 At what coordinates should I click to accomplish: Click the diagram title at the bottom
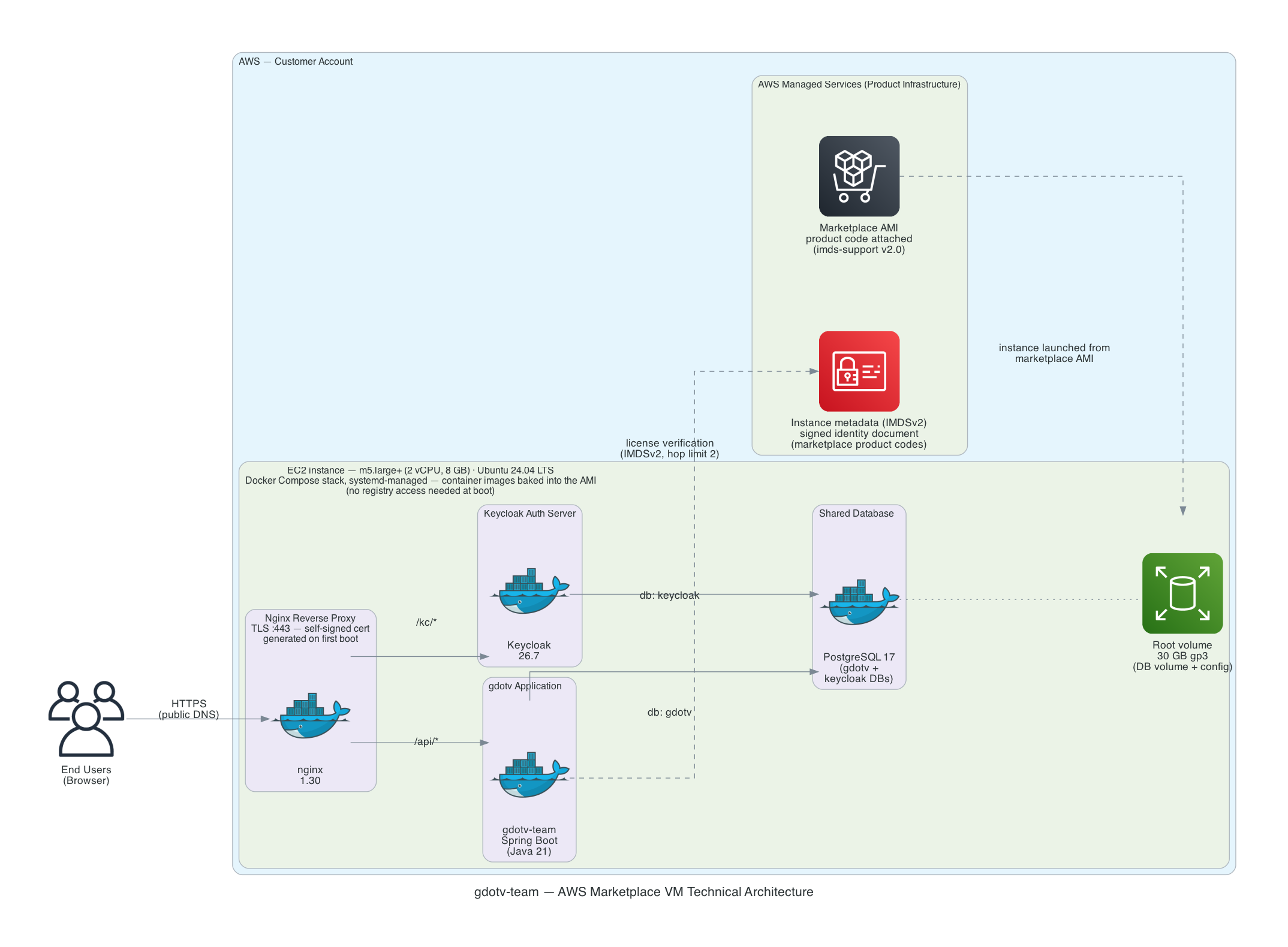click(x=643, y=892)
